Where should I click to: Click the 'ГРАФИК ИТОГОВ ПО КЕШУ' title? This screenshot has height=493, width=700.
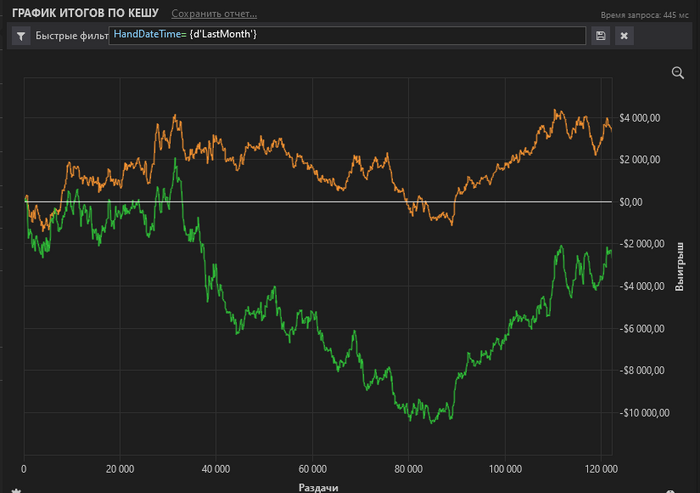(x=85, y=13)
